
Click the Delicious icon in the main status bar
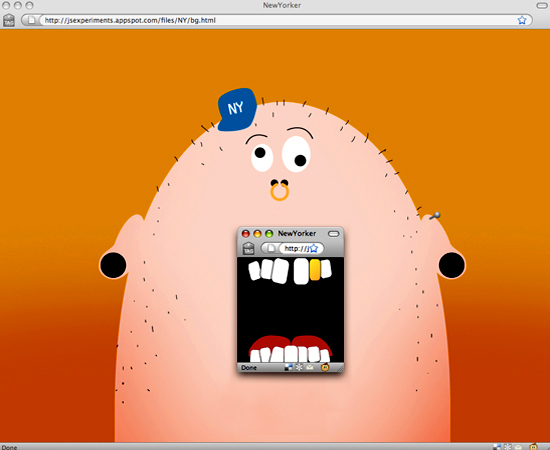click(x=497, y=447)
